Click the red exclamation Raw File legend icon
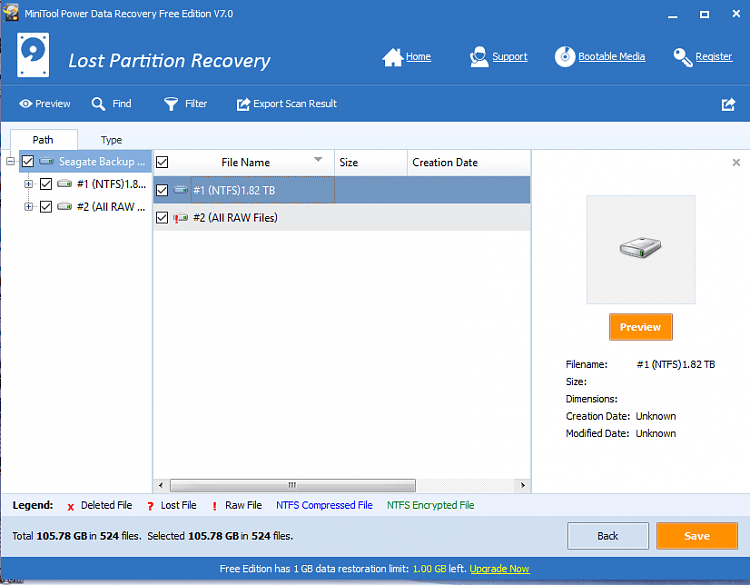The width and height of the screenshot is (750, 585). [214, 507]
